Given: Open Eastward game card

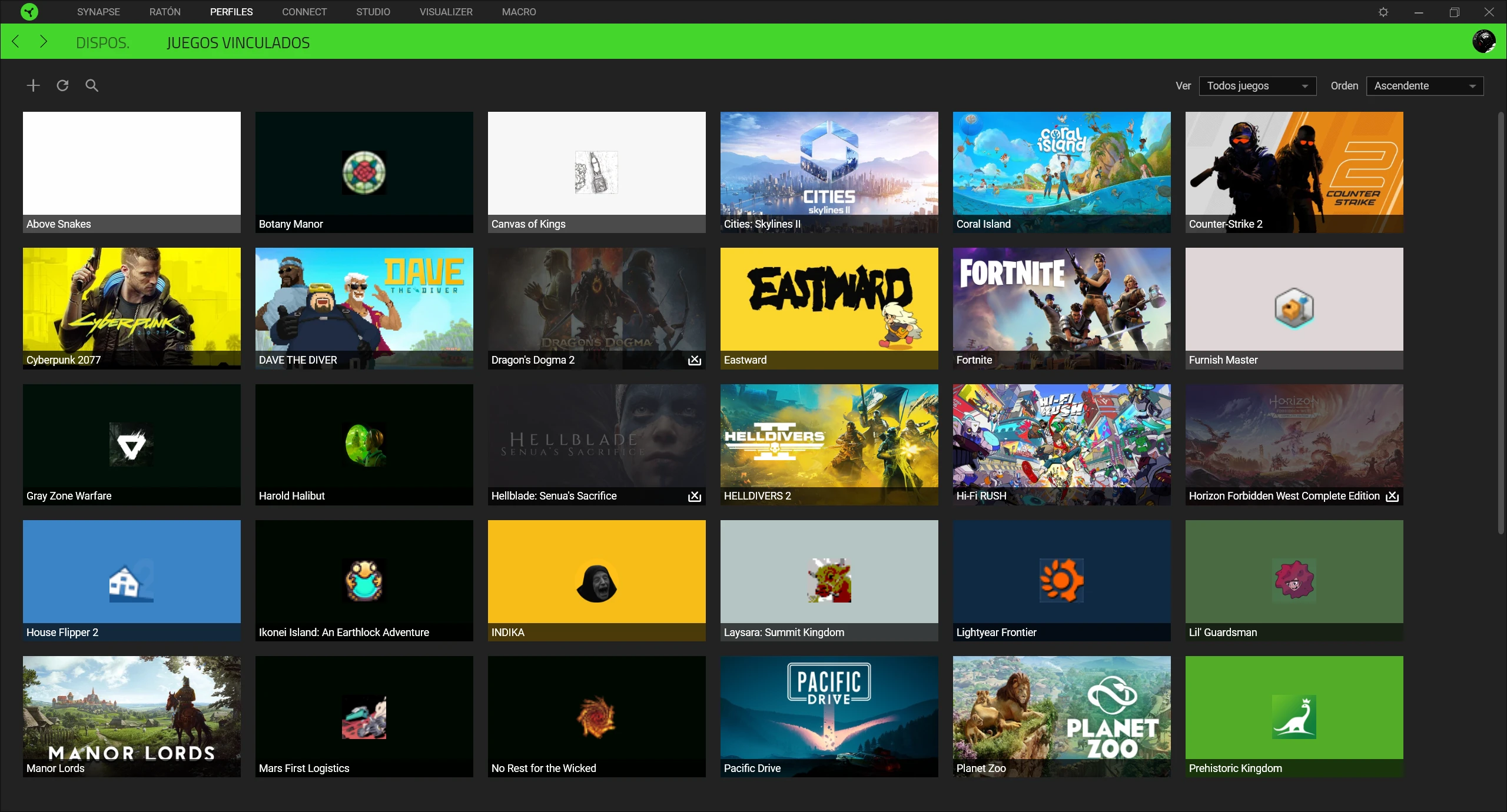Looking at the screenshot, I should click(829, 308).
